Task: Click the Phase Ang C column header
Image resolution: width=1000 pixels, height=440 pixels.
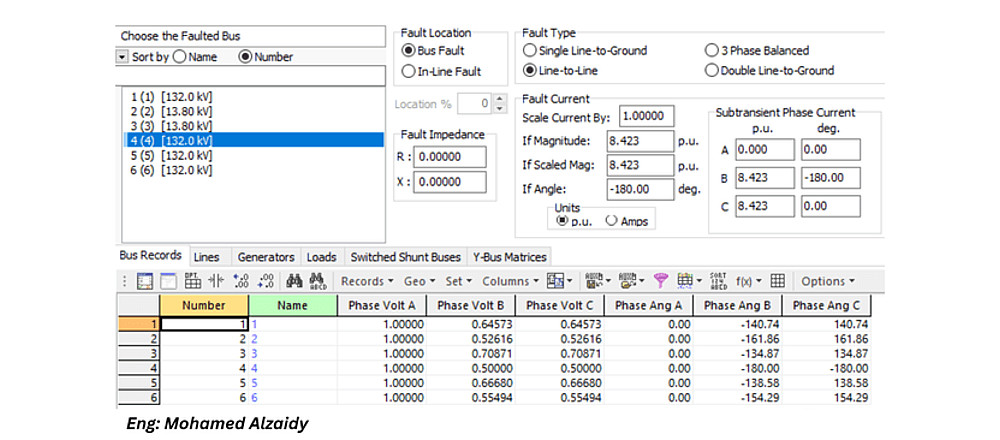Action: pos(827,305)
